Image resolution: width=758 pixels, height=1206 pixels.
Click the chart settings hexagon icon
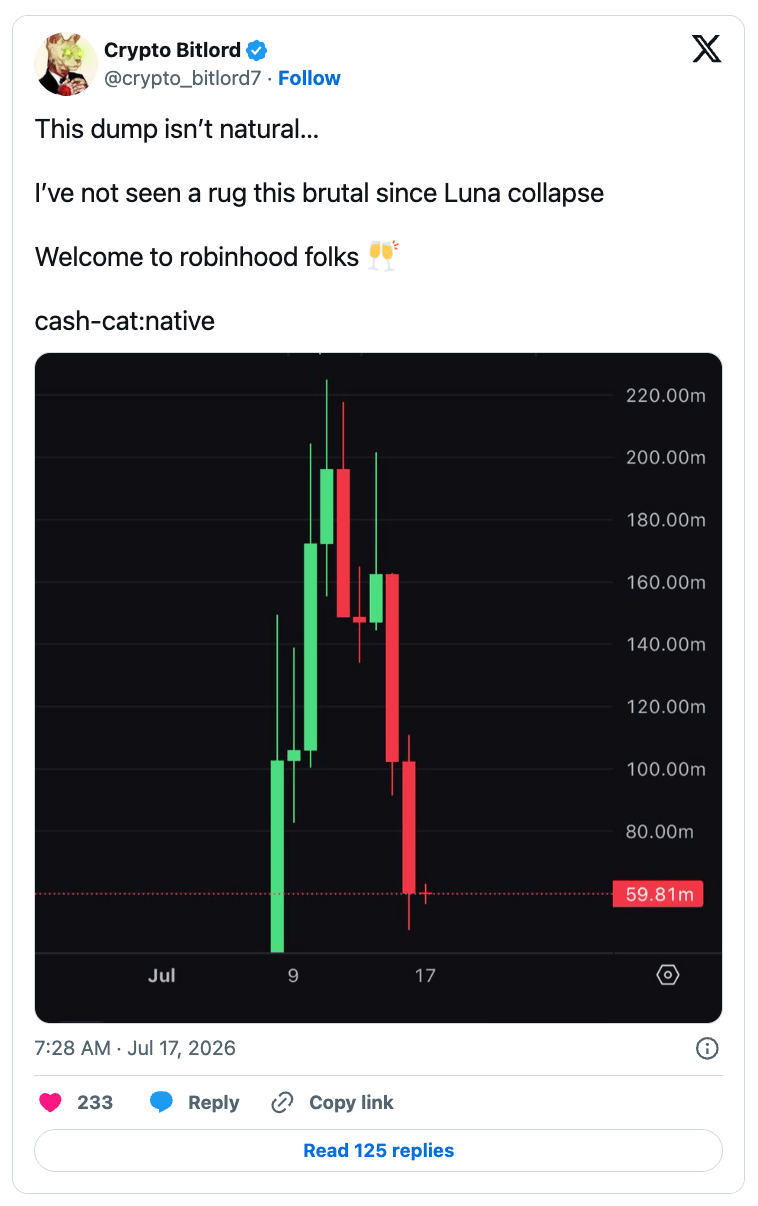click(668, 974)
